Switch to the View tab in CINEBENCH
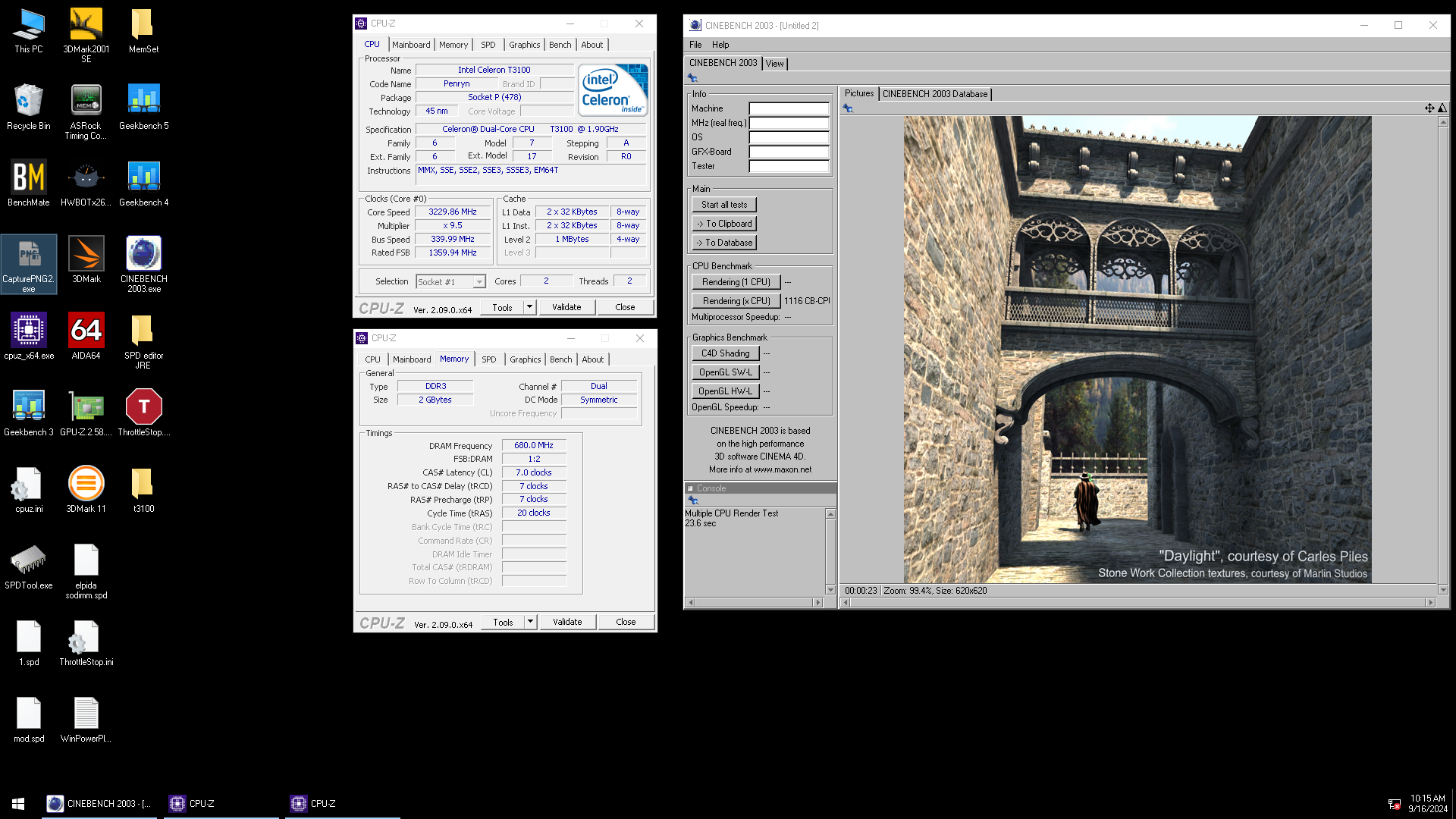This screenshot has width=1456, height=819. click(x=774, y=64)
